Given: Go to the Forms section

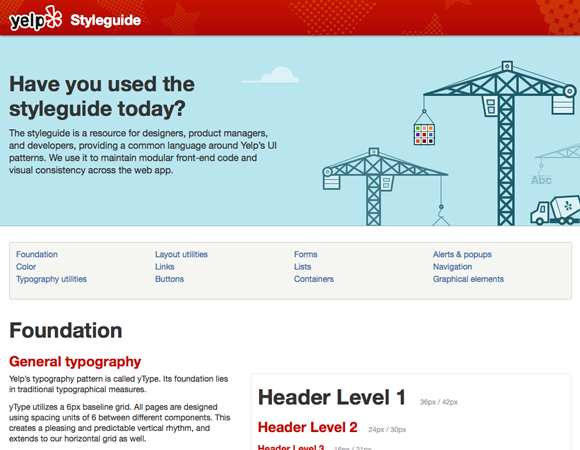Looking at the screenshot, I should tap(306, 254).
